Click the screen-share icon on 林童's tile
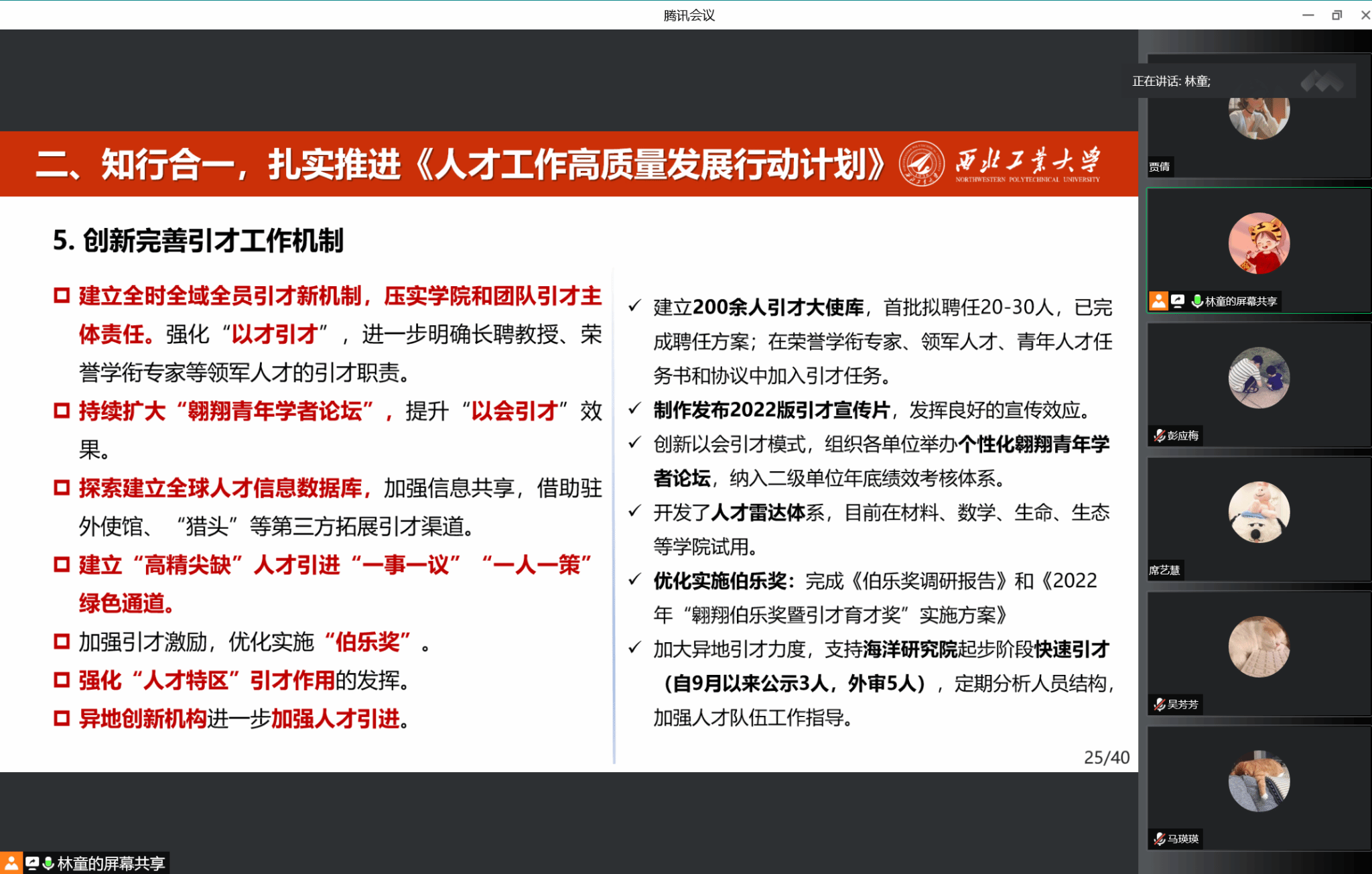The image size is (1372, 874). (1178, 301)
